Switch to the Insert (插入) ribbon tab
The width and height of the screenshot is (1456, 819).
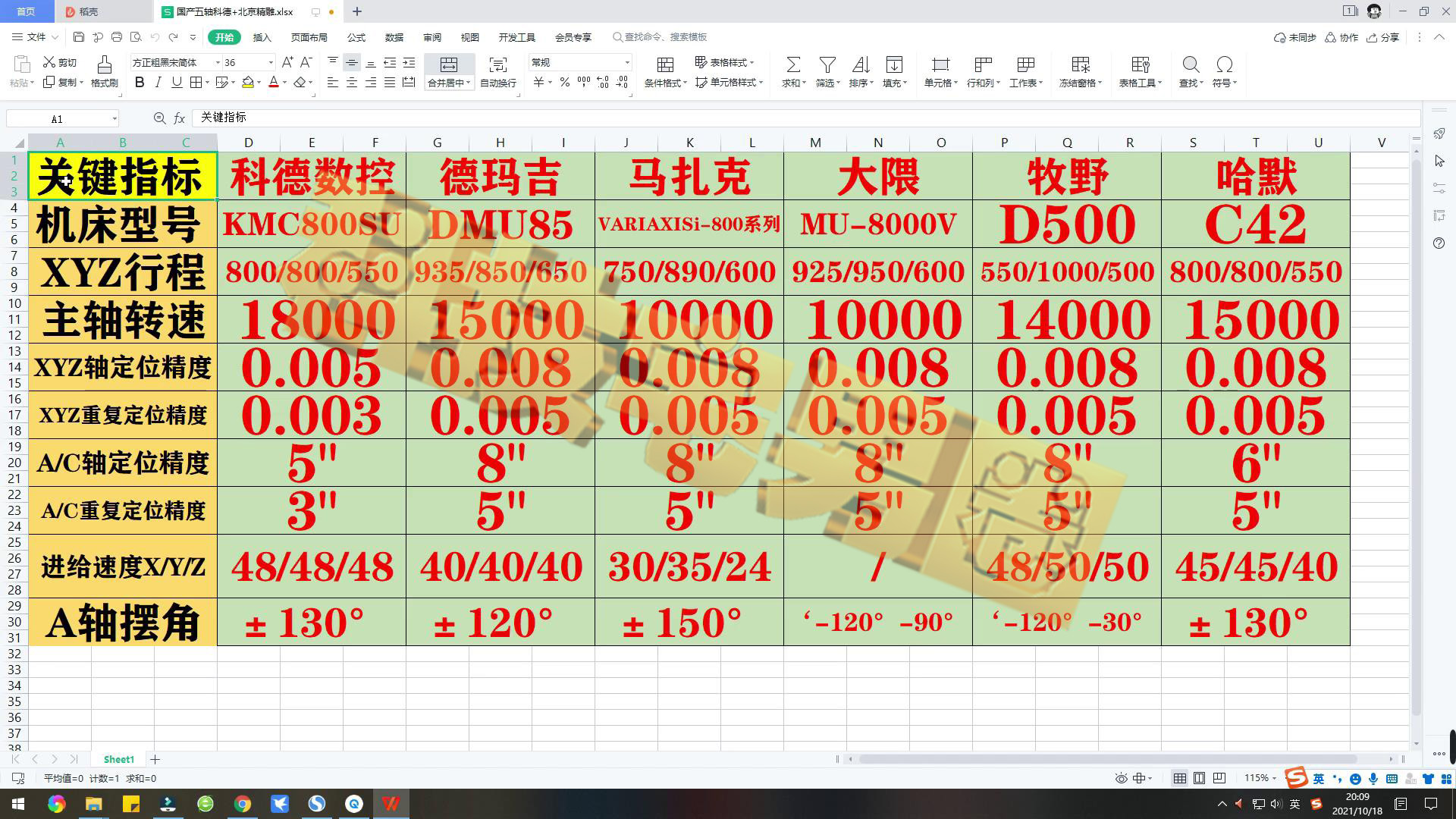click(x=262, y=37)
